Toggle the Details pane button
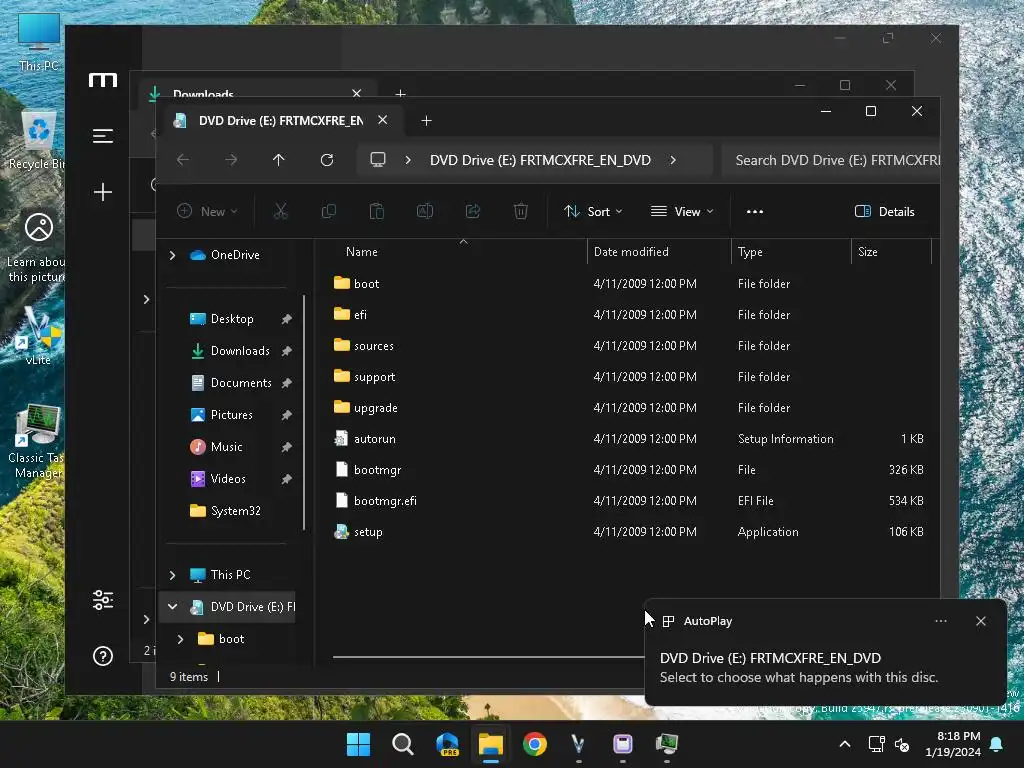This screenshot has width=1024, height=768. click(884, 212)
